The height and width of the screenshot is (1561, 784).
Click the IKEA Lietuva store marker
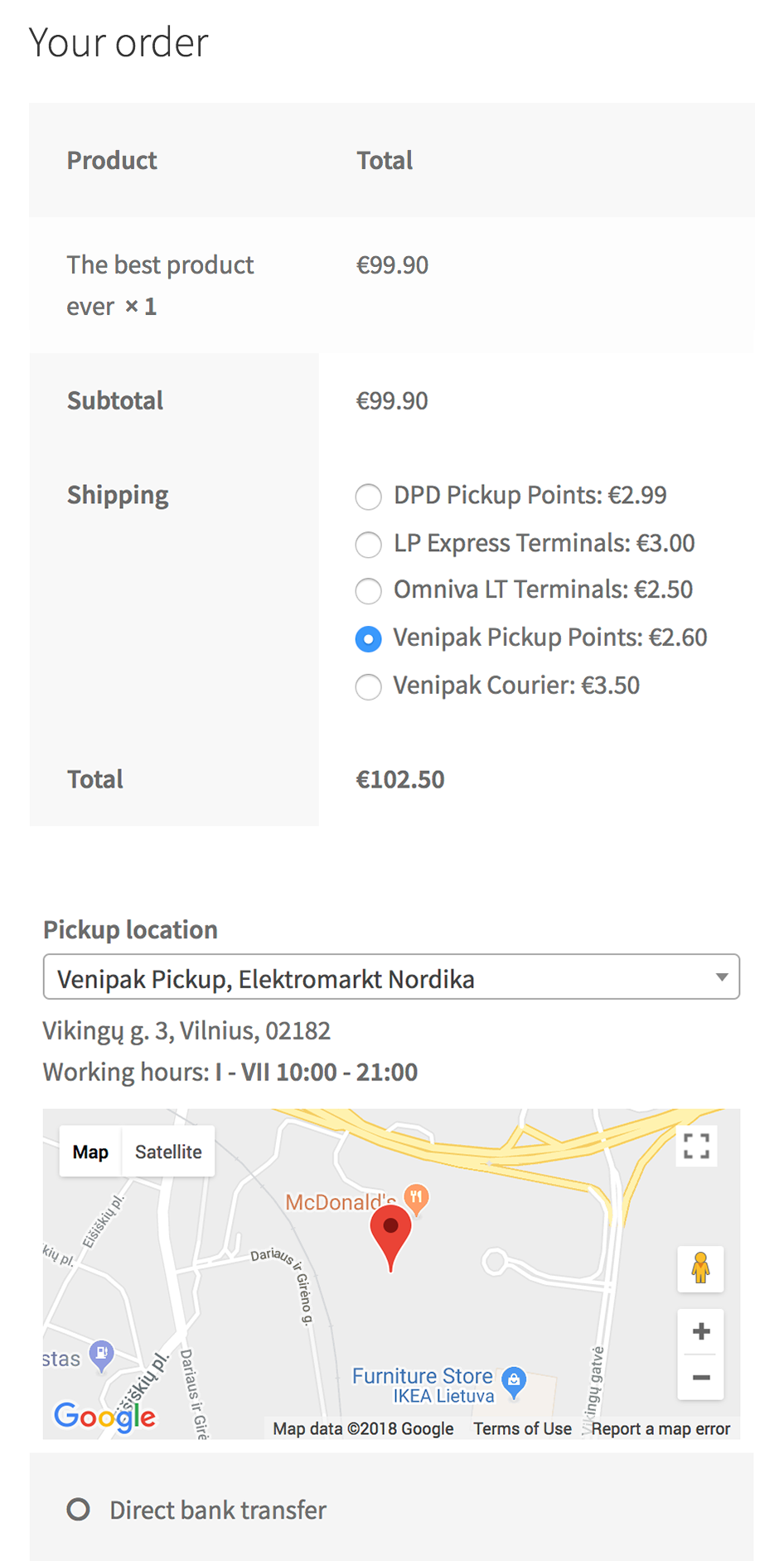[514, 1380]
